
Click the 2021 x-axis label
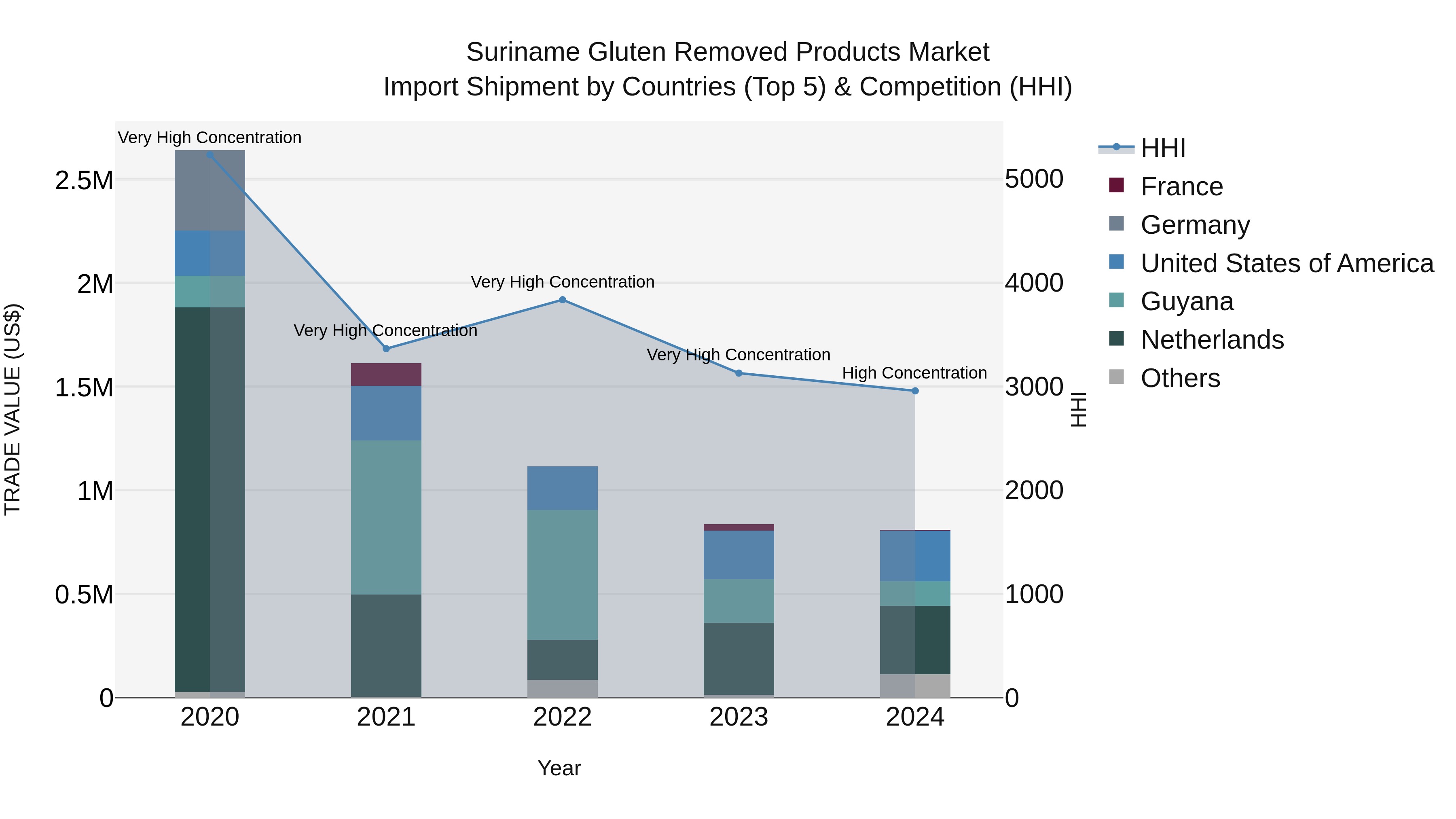pyautogui.click(x=386, y=717)
